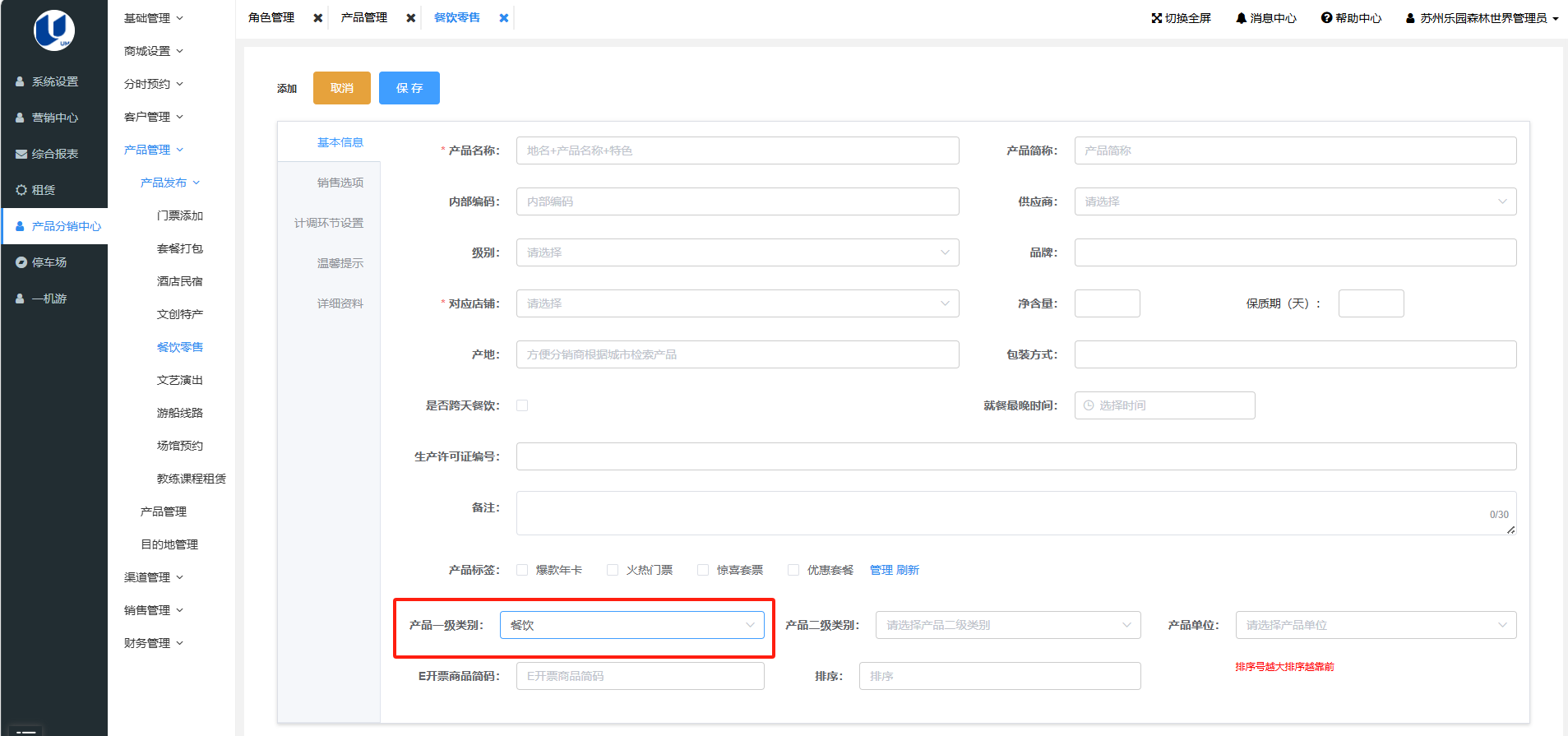The image size is (1568, 736).
Task: Open 综合报表 envelope icon in sidebar
Action: pyautogui.click(x=21, y=154)
